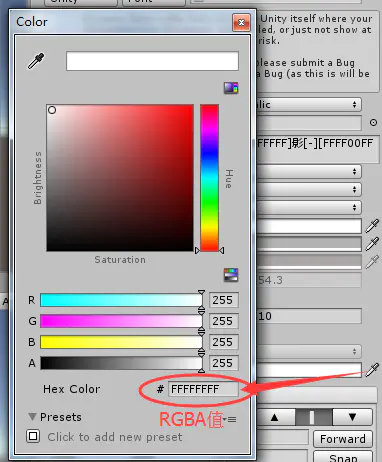Viewport: 382px width, 462px height.
Task: Click the B channel slider
Action: [x=121, y=342]
